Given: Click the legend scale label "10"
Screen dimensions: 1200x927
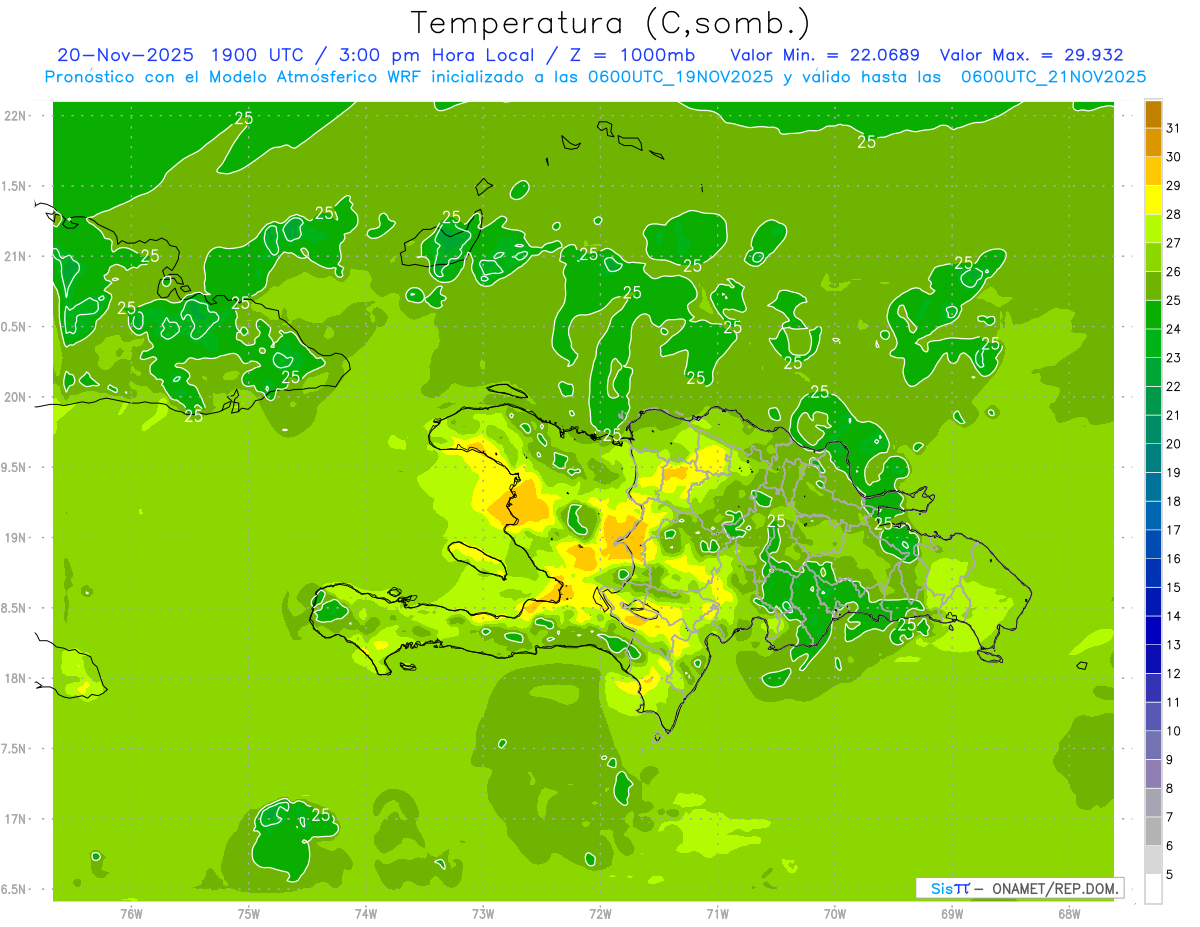Looking at the screenshot, I should 1174,731.
